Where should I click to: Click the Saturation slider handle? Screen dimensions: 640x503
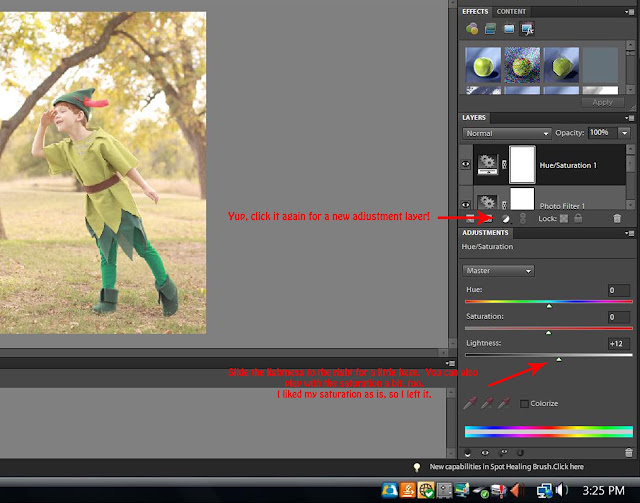pyautogui.click(x=549, y=333)
